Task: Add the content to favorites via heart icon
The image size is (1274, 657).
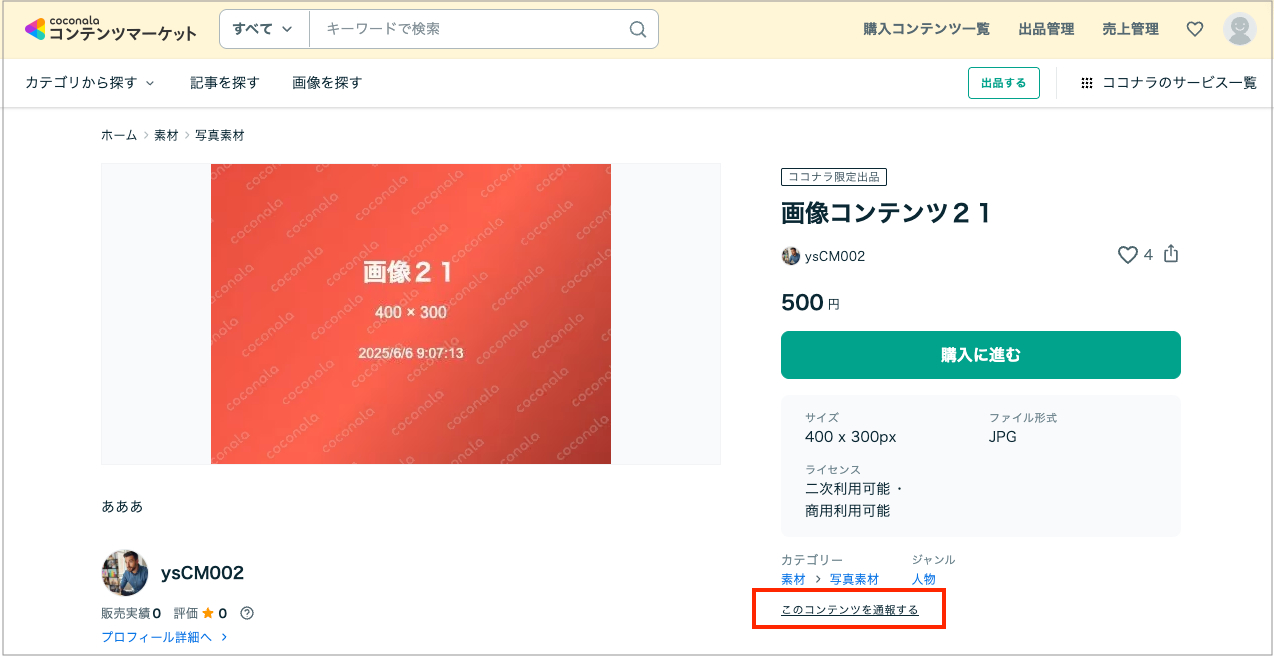Action: [1128, 255]
